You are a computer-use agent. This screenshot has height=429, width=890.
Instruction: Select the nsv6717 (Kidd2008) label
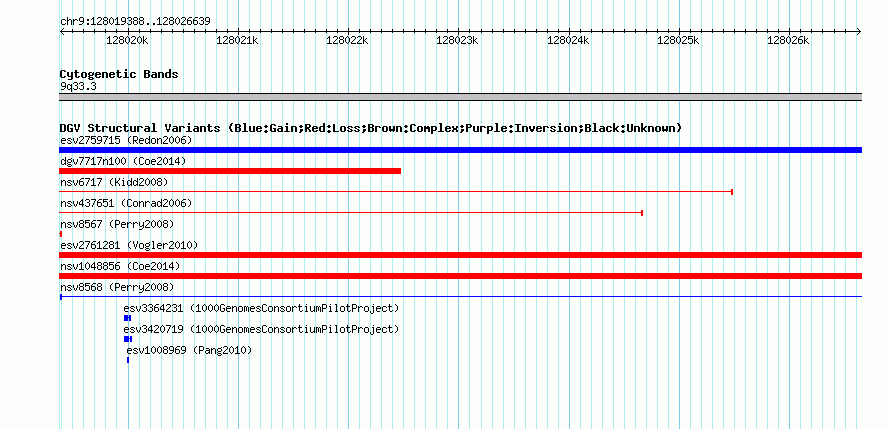click(x=114, y=182)
